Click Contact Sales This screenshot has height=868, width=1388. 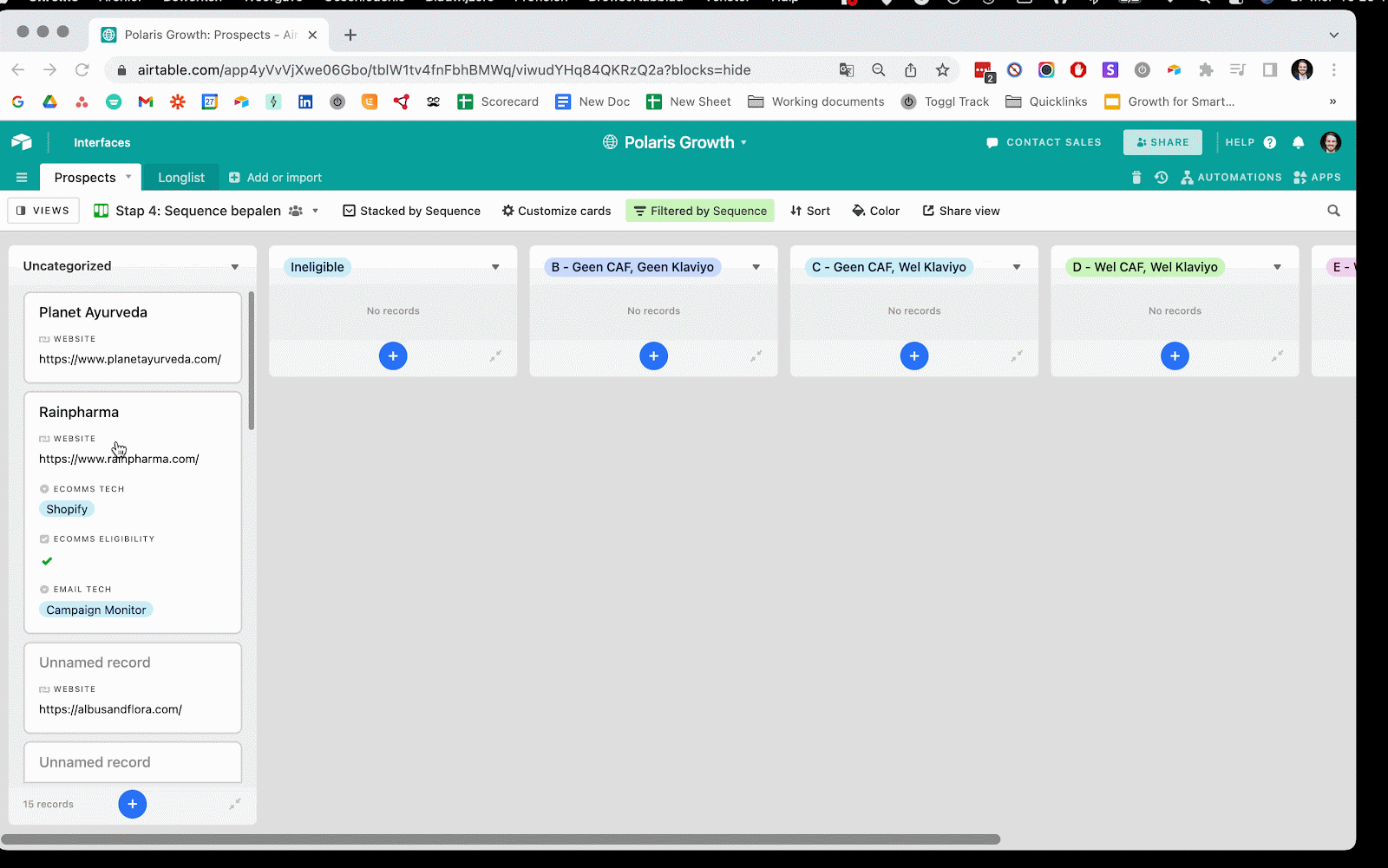1044,142
